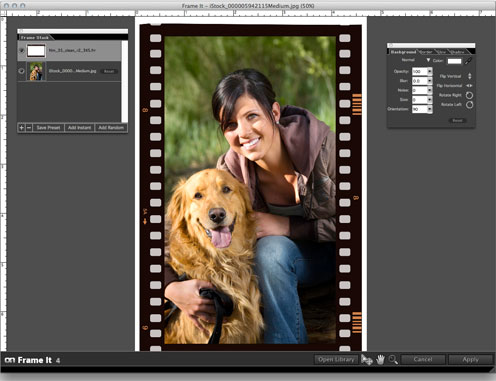Click the film frame layer name
The width and height of the screenshot is (496, 381).
[x=72, y=50]
